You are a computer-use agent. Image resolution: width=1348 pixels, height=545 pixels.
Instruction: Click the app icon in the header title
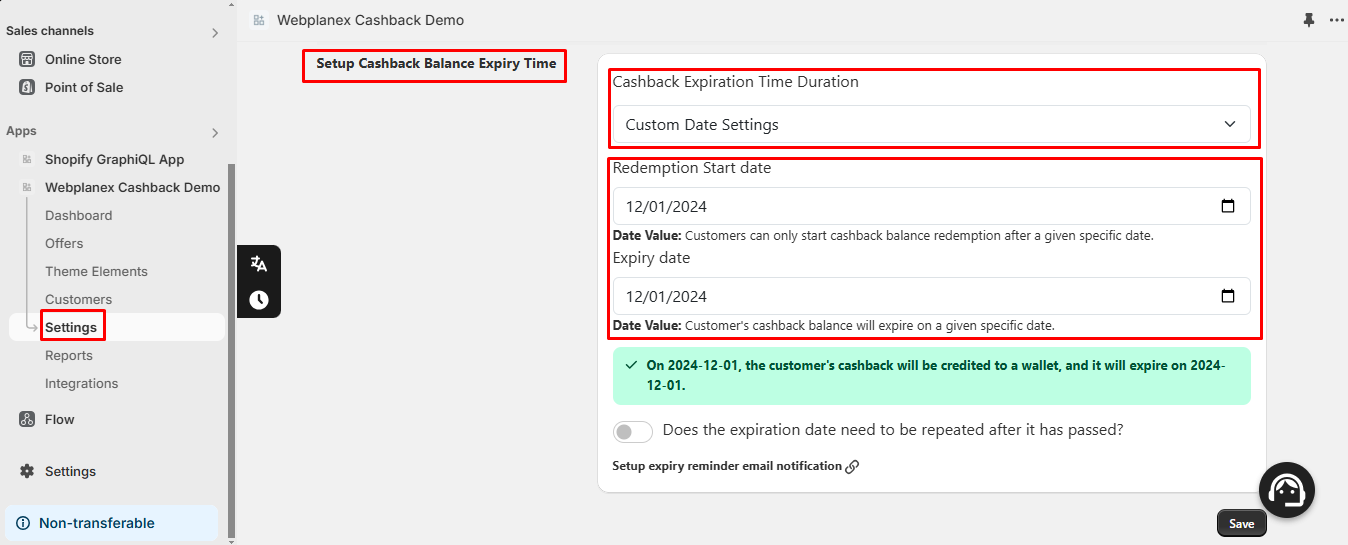pos(259,20)
